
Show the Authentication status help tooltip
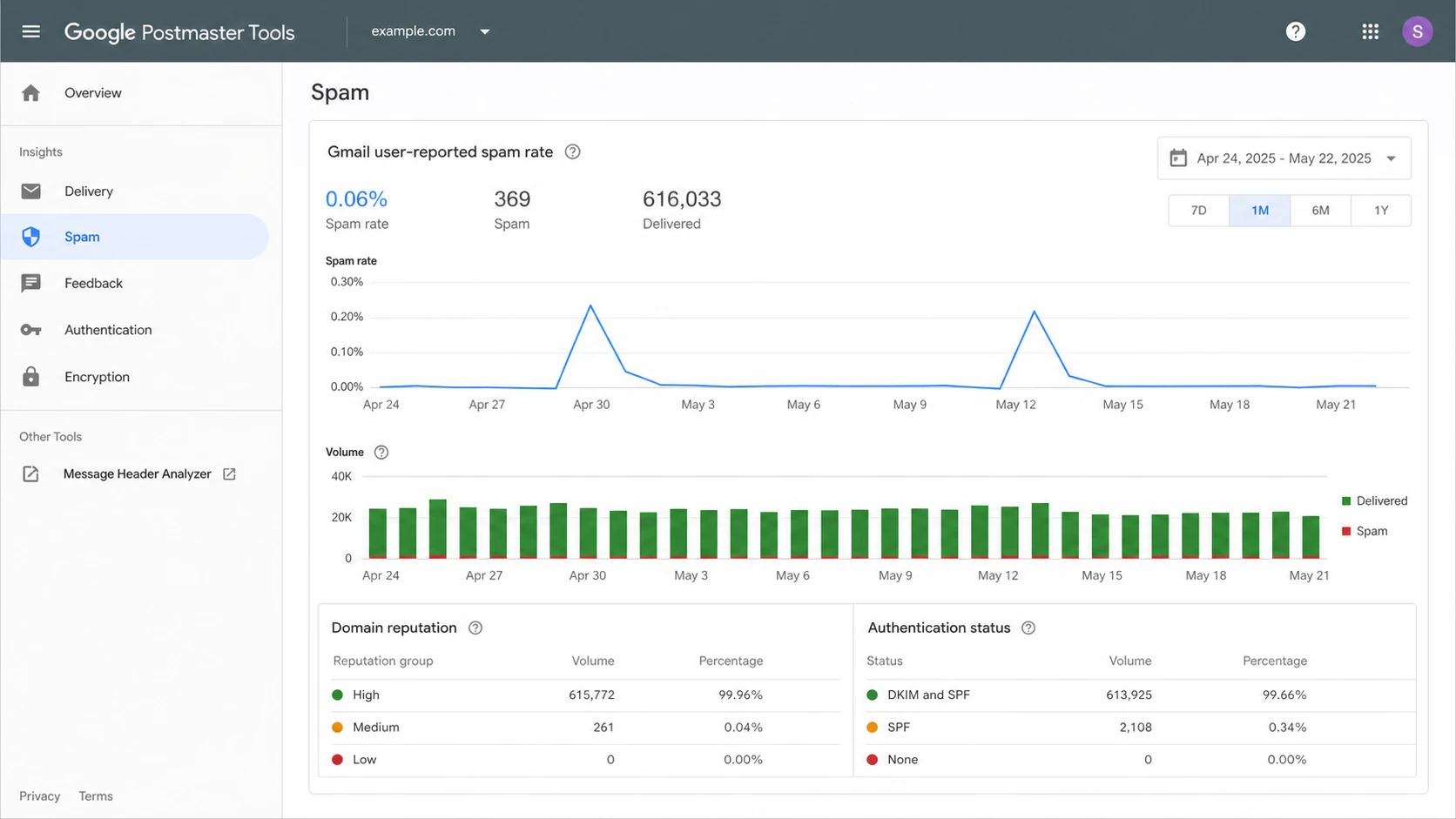tap(1028, 628)
